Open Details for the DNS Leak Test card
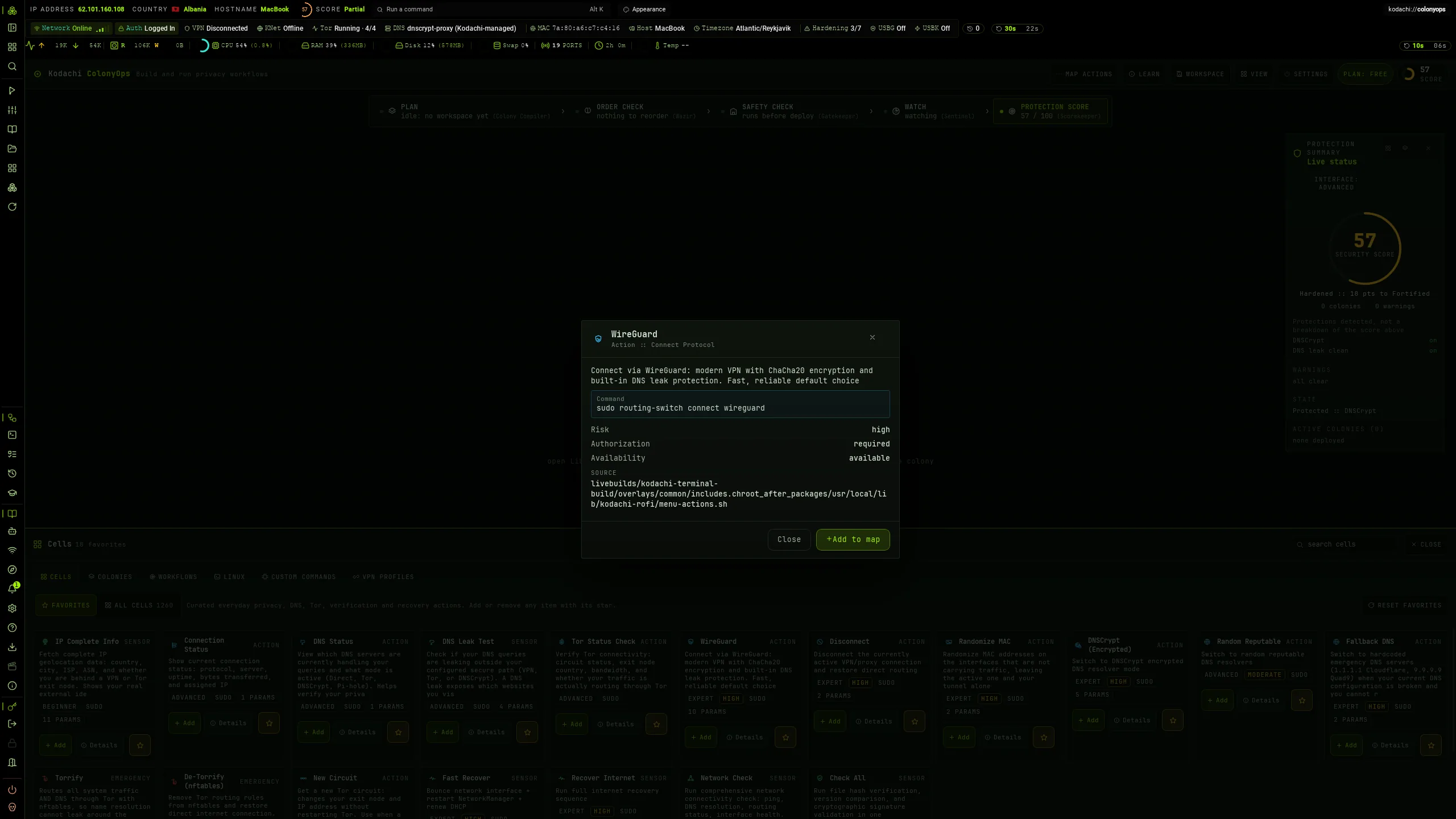The height and width of the screenshot is (819, 1456). (487, 733)
